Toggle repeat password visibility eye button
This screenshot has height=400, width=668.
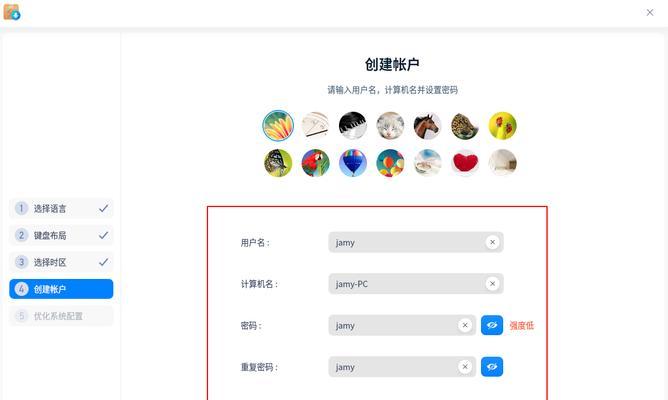point(492,367)
